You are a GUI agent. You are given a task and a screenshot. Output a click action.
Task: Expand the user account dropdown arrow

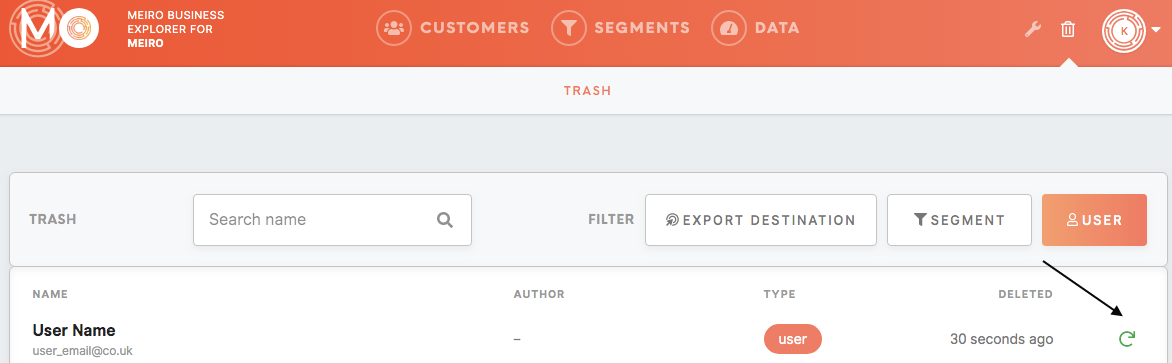[x=1156, y=31]
